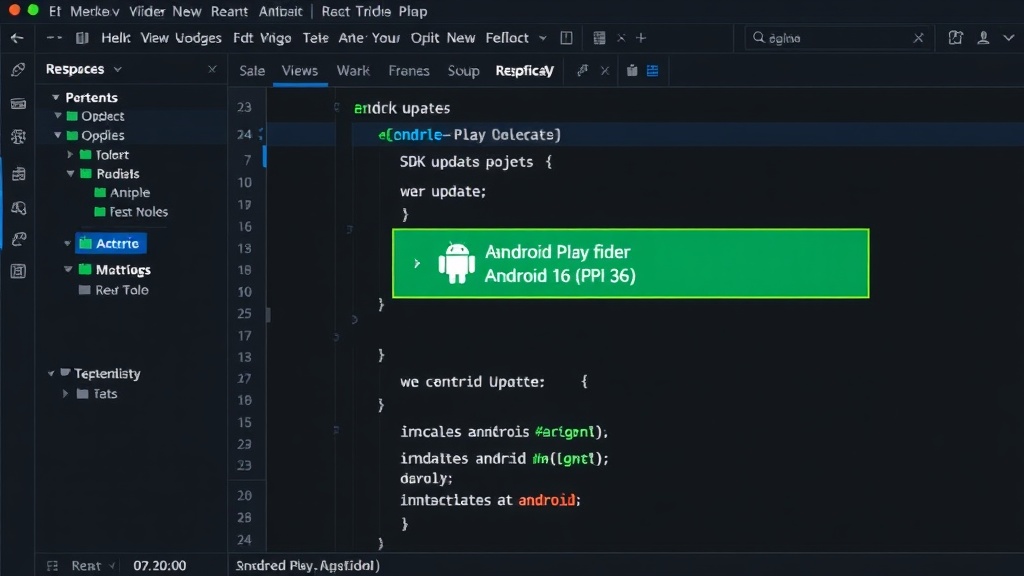The image size is (1024, 576).
Task: Click the clipboard icon in the tab bar
Action: (x=632, y=71)
